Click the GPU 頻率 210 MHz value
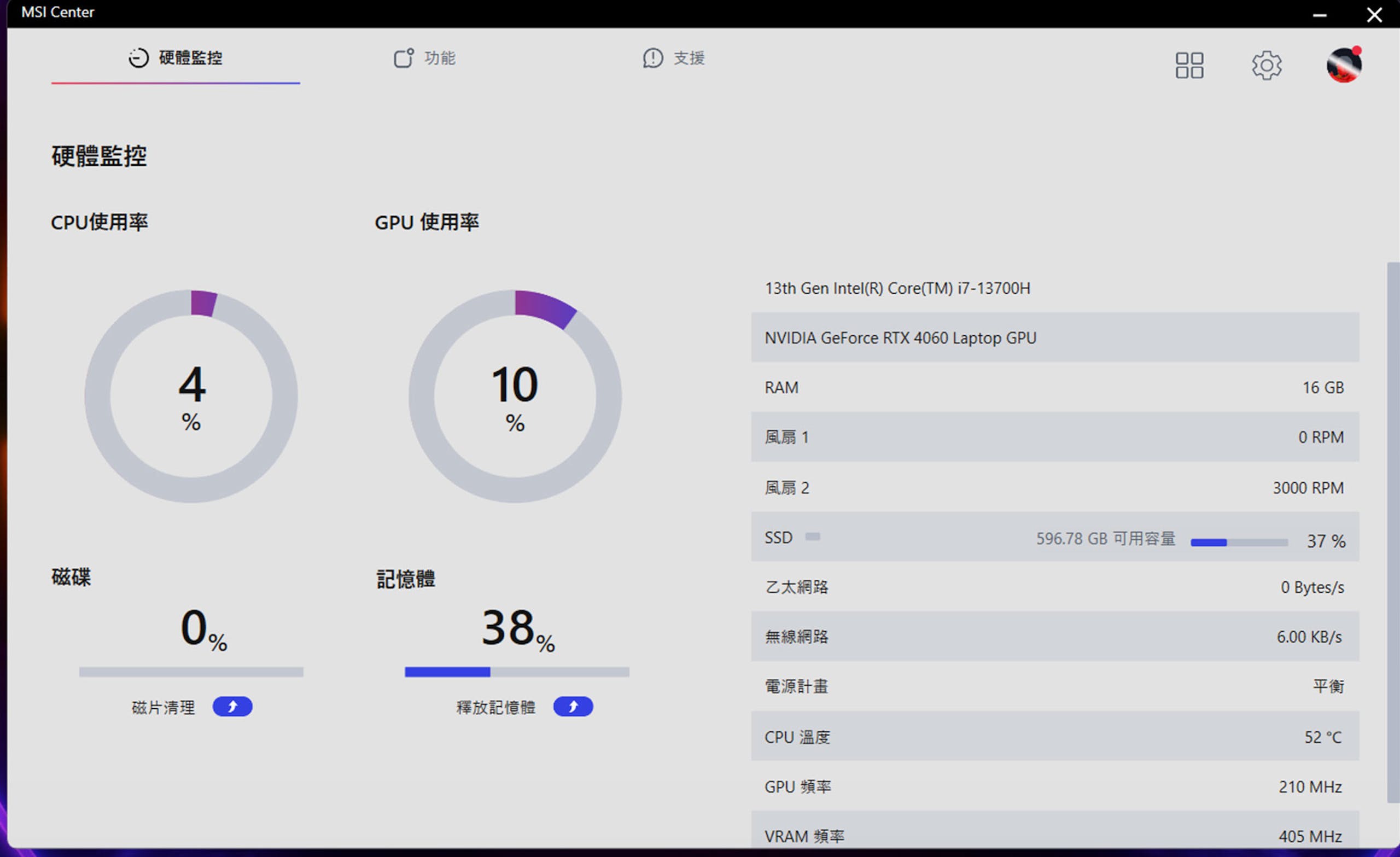Image resolution: width=1400 pixels, height=857 pixels. point(1310,786)
